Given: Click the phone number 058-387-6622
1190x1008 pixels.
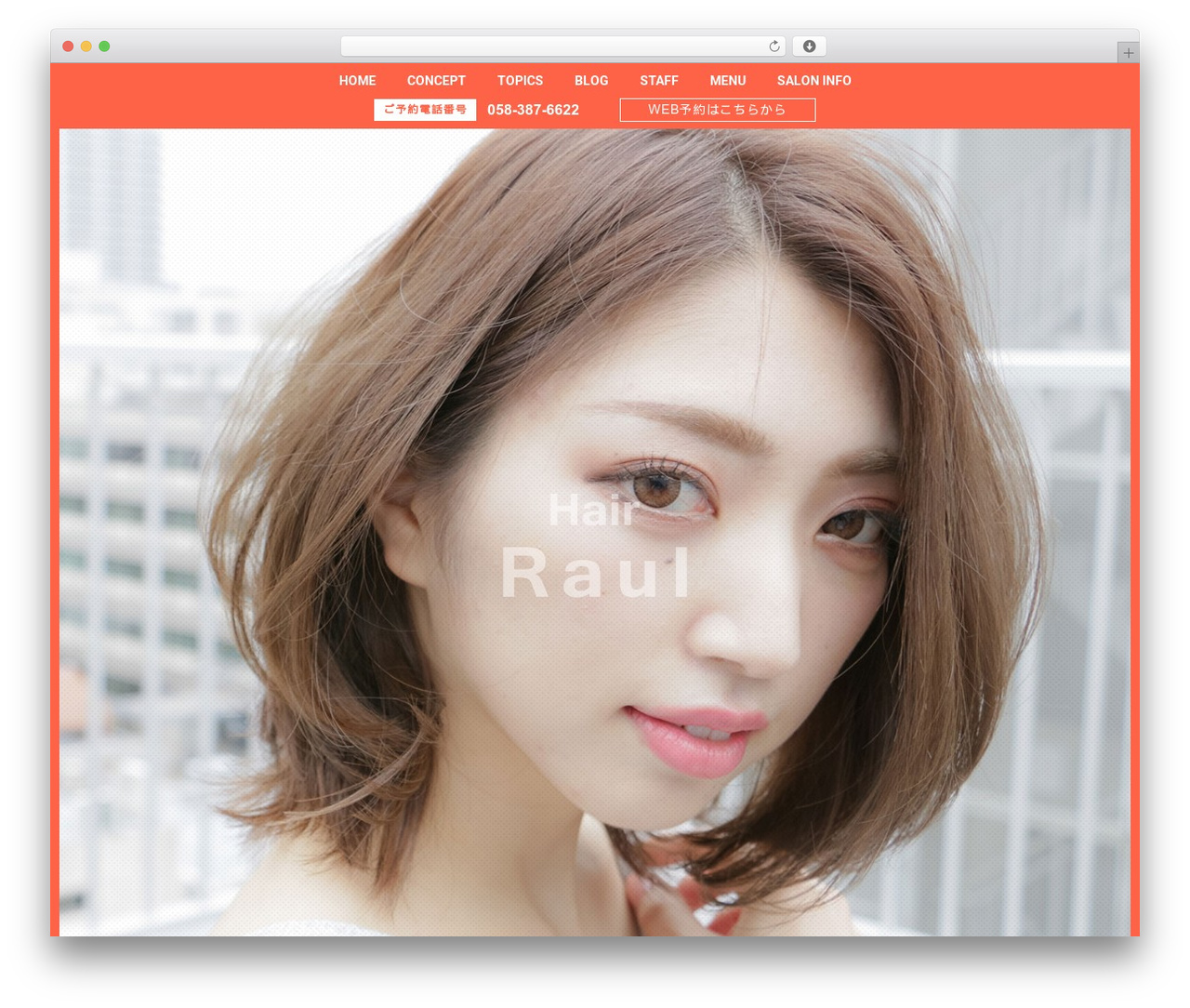Looking at the screenshot, I should [x=533, y=110].
